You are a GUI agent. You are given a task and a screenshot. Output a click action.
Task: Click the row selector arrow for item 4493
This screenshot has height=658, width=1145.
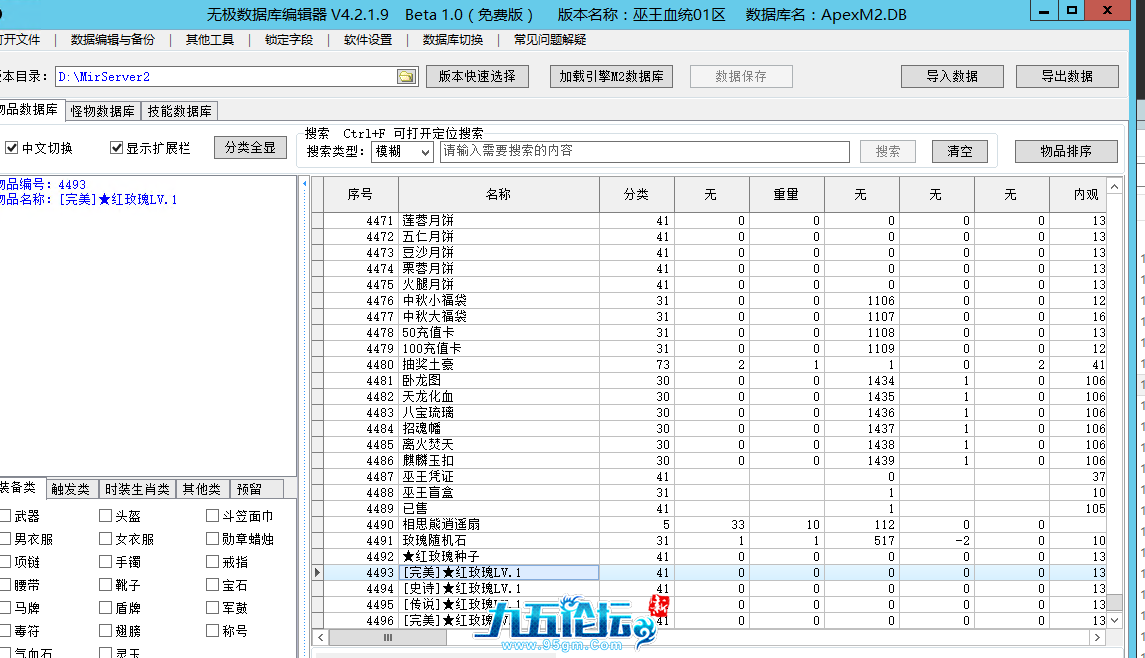click(x=318, y=573)
